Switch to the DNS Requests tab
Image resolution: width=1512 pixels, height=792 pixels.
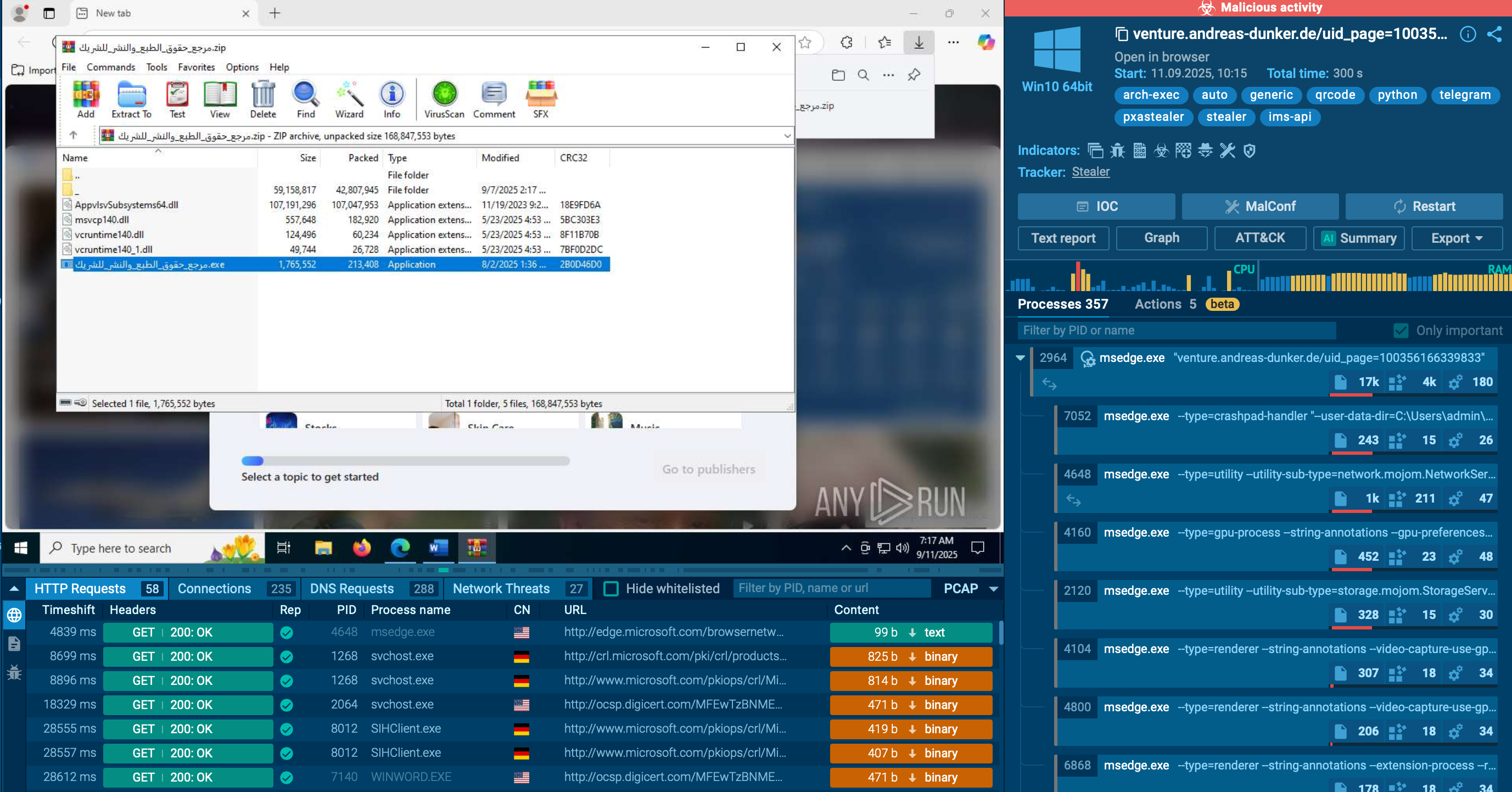tap(351, 588)
